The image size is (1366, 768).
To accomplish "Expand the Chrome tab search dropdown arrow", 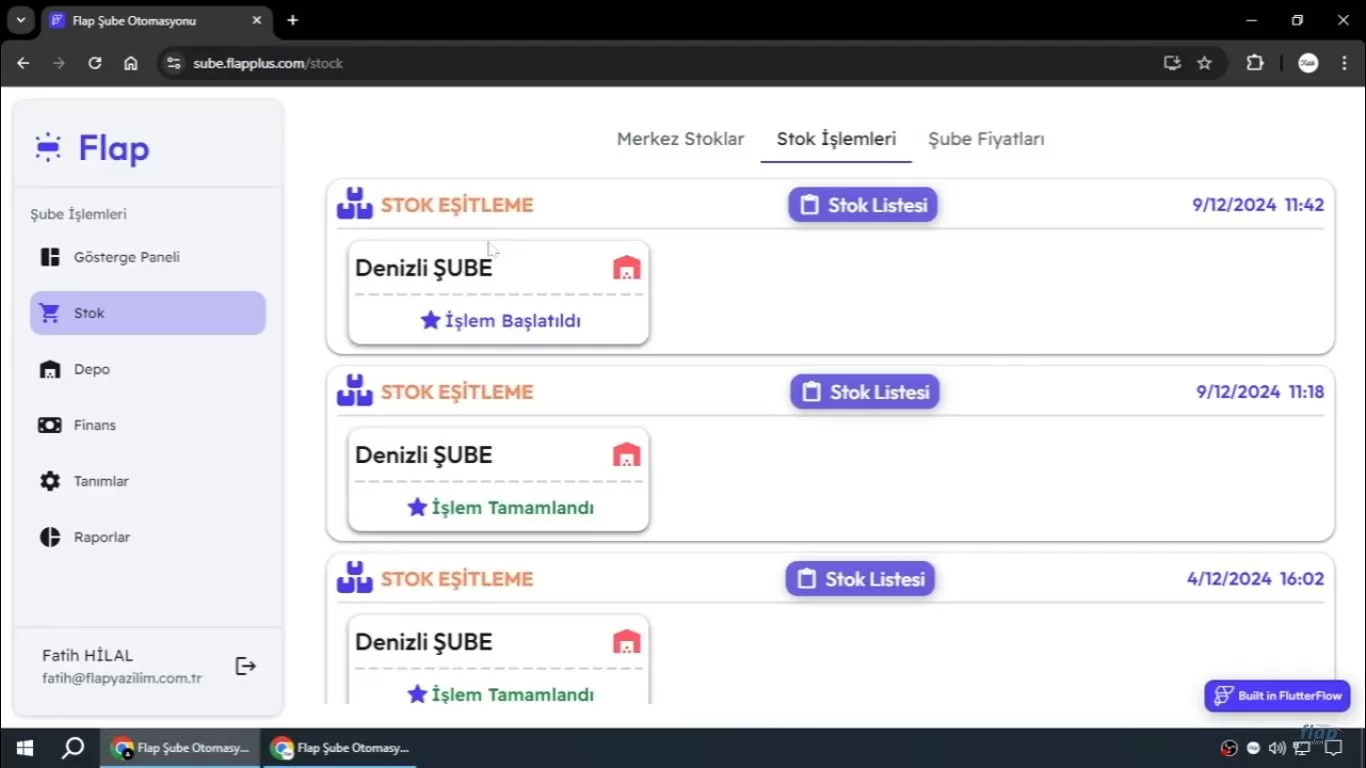I will tap(20, 20).
